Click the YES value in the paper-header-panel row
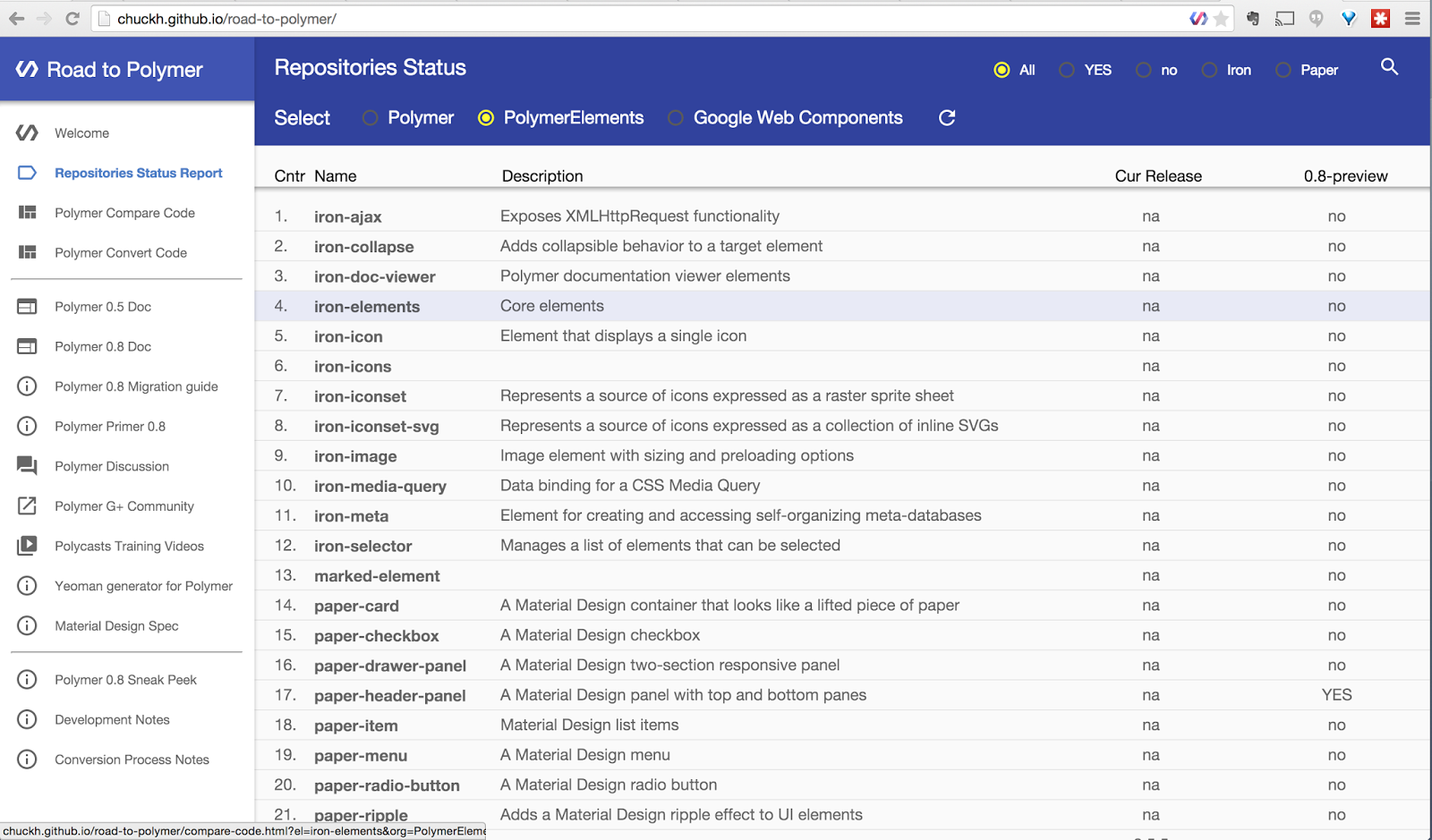 (1336, 695)
